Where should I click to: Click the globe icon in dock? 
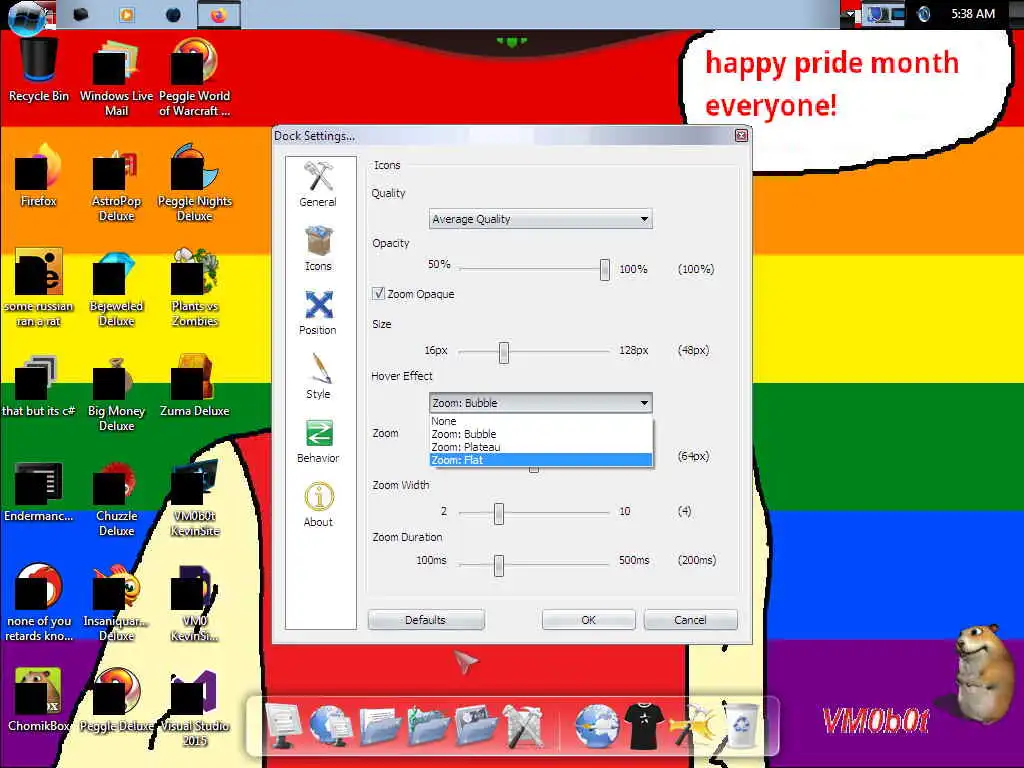(596, 726)
